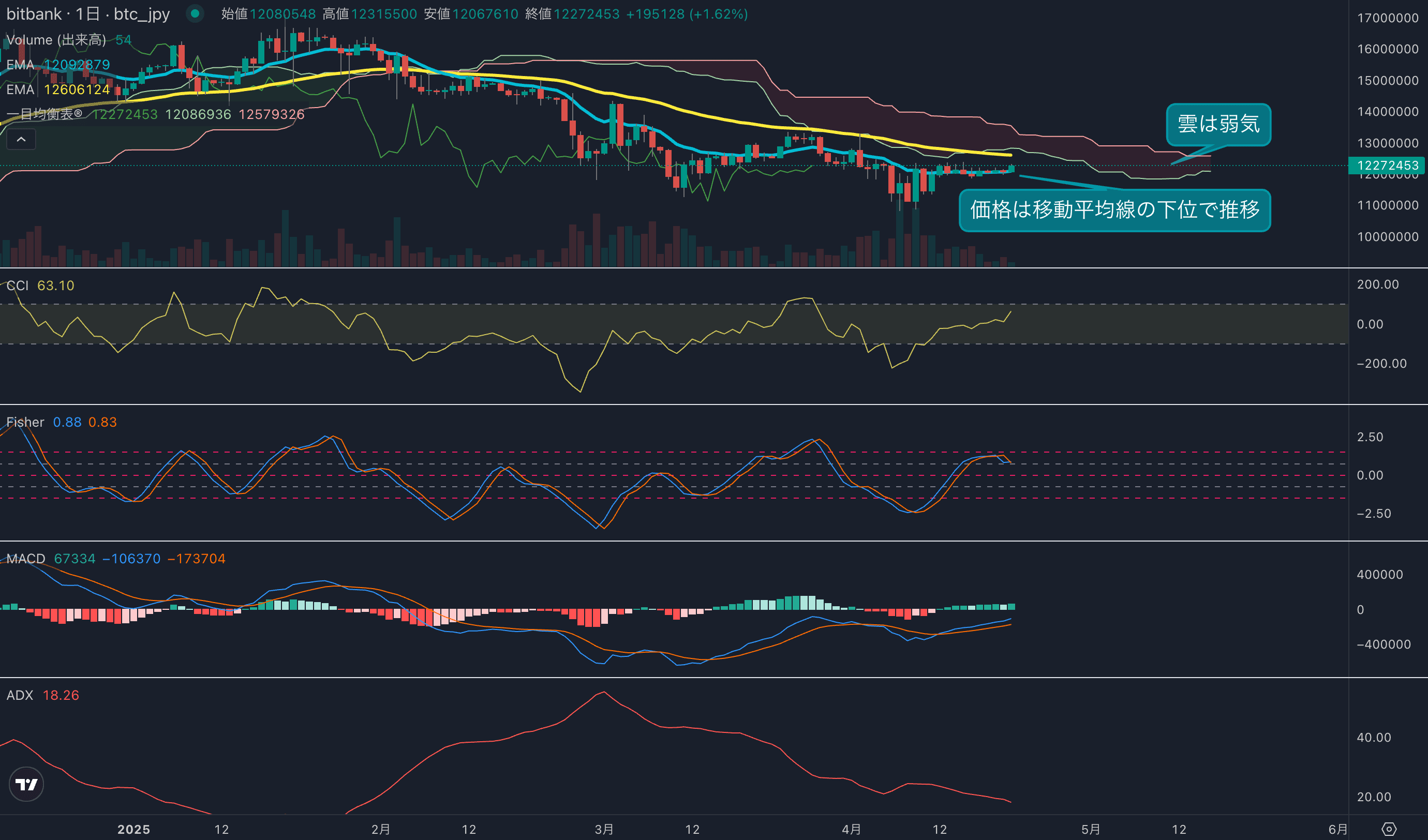Click the 5月 date on time axis

(1091, 829)
